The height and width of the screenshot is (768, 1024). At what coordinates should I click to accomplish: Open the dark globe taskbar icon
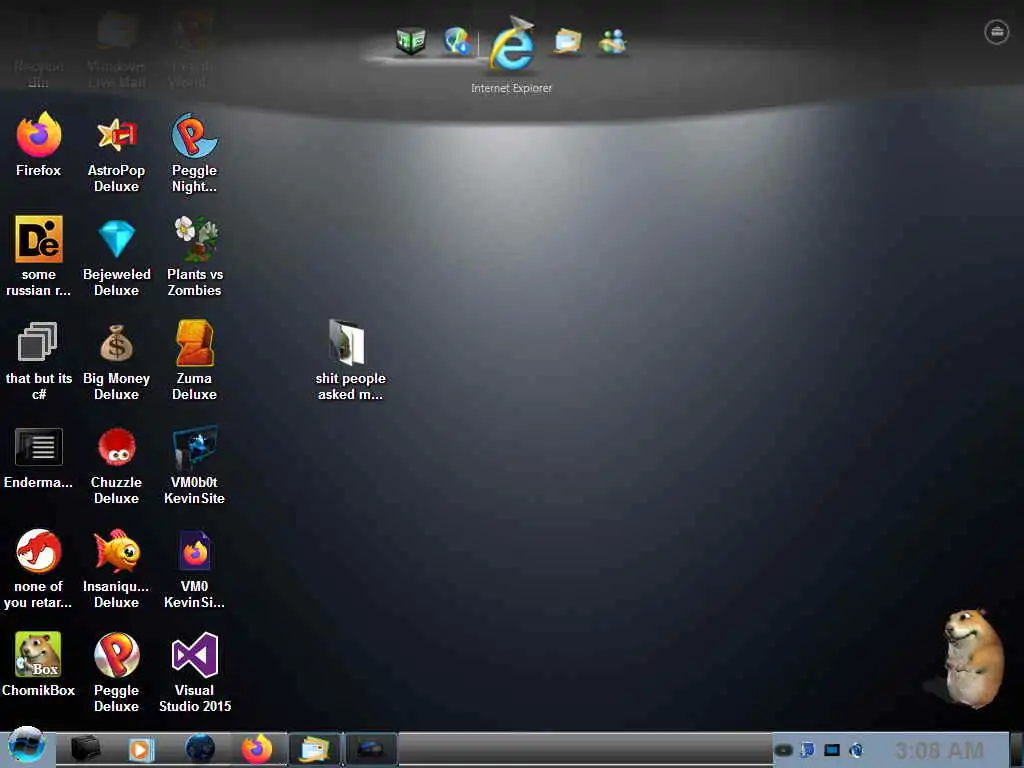(x=200, y=748)
